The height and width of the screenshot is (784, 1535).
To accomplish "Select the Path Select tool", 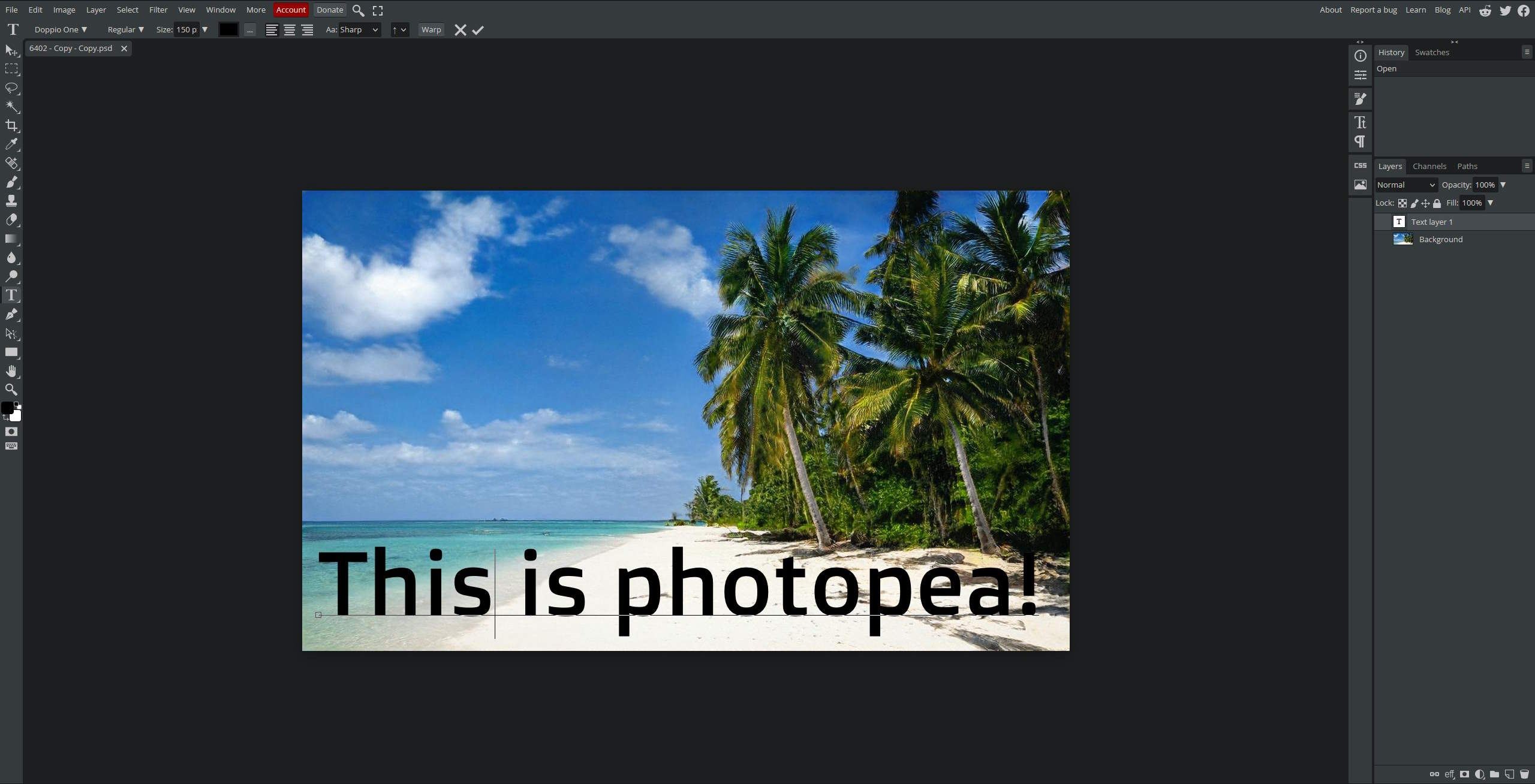I will click(11, 333).
